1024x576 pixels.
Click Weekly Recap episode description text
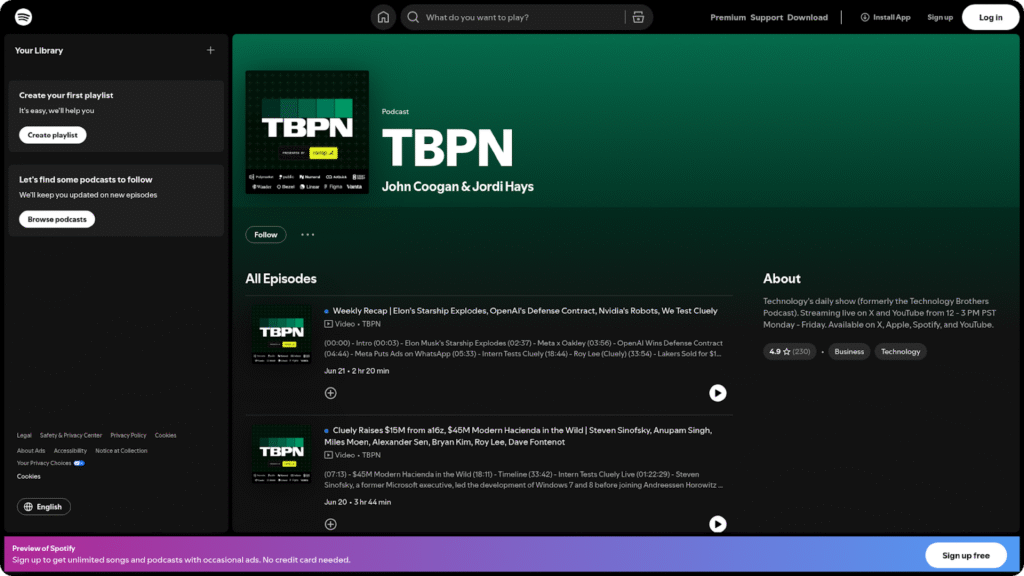(523, 348)
